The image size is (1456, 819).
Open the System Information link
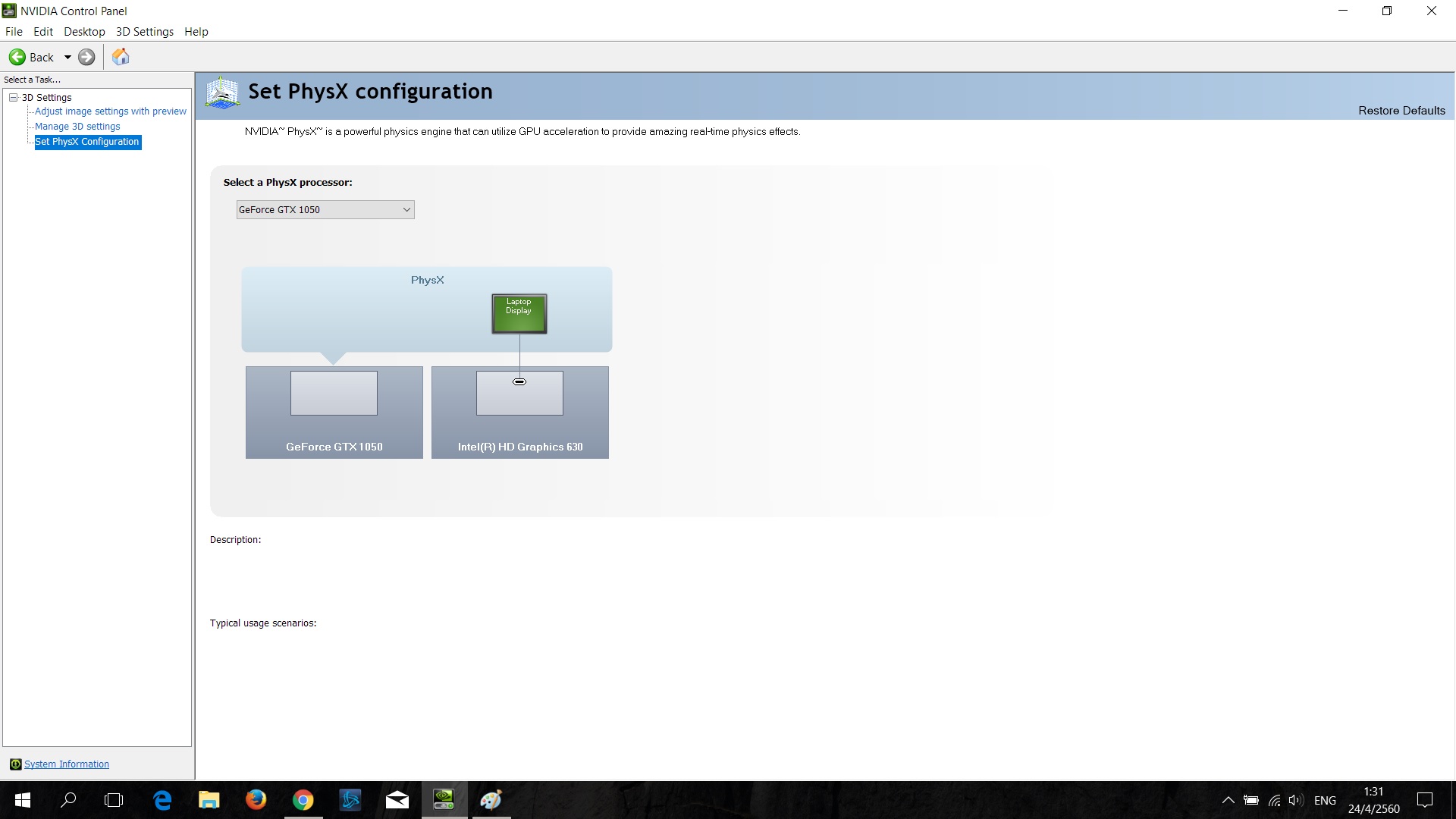67,764
